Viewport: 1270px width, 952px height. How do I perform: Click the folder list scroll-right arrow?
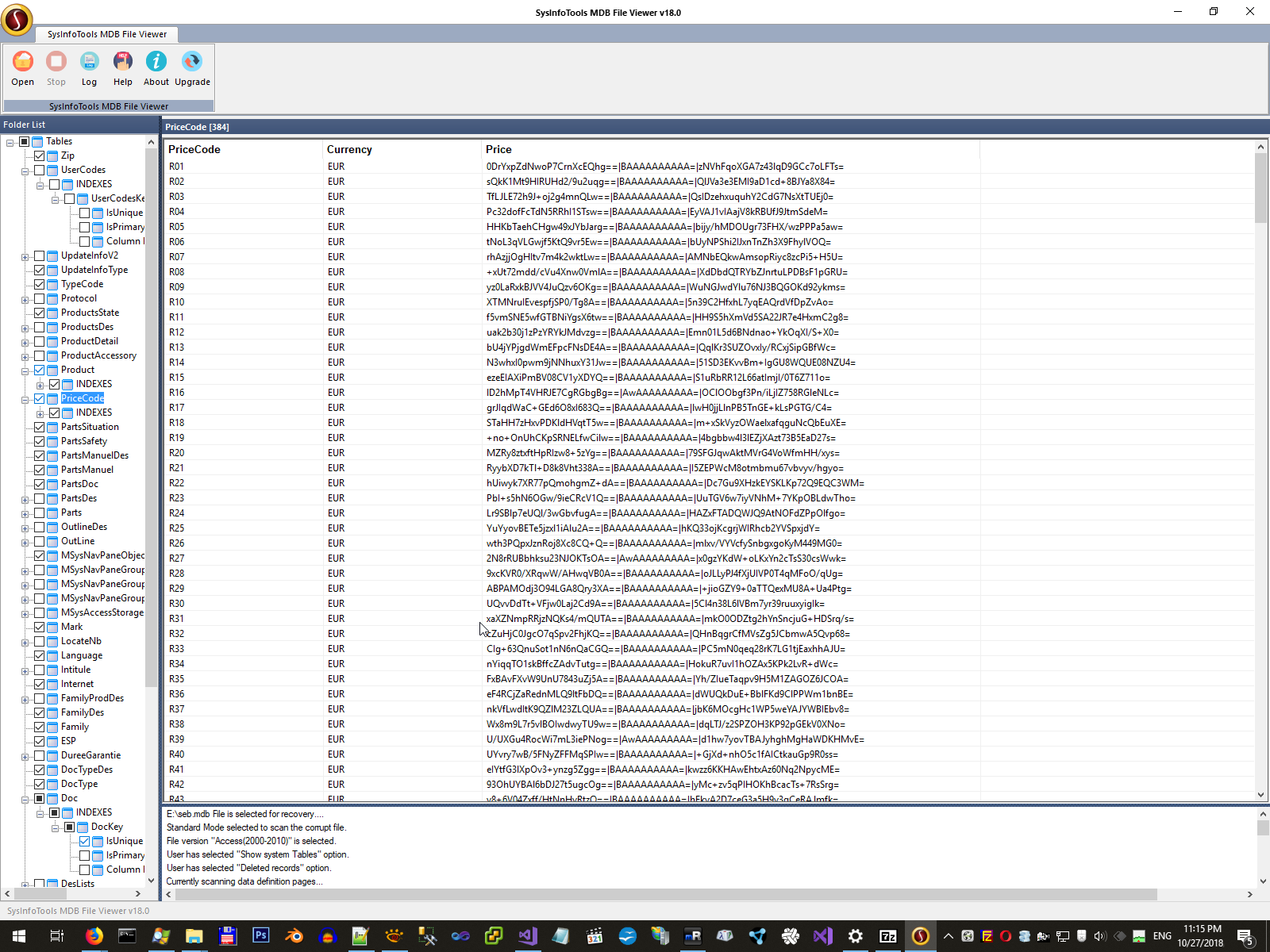point(138,894)
